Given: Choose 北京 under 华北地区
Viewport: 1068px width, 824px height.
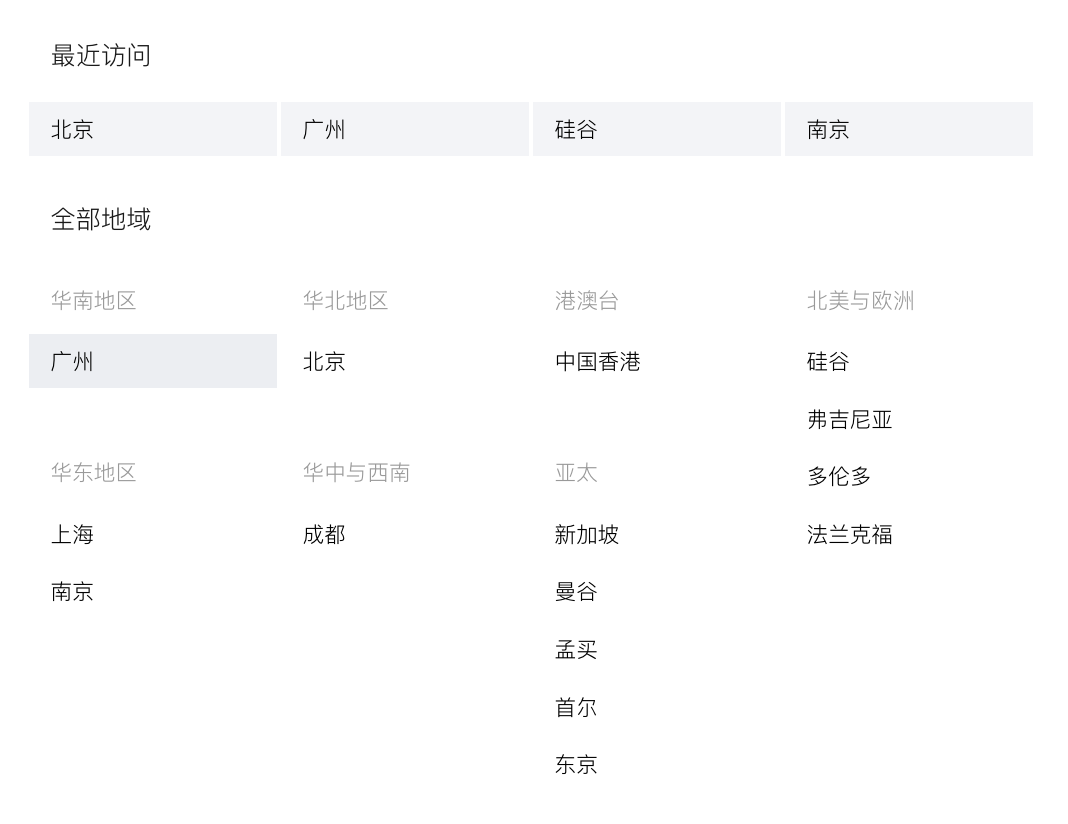Looking at the screenshot, I should pos(325,361).
